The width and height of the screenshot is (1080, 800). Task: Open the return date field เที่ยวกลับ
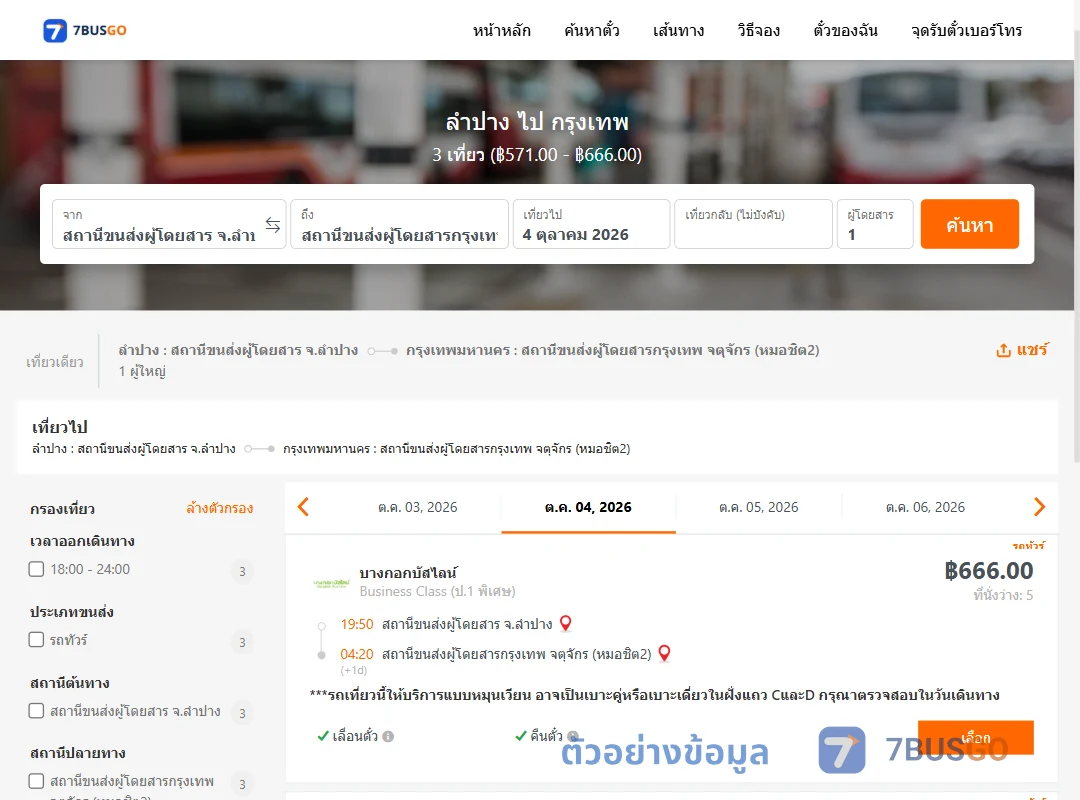(754, 224)
